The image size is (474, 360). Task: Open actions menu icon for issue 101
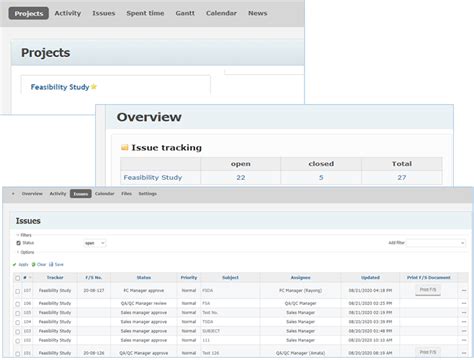pyautogui.click(x=464, y=353)
